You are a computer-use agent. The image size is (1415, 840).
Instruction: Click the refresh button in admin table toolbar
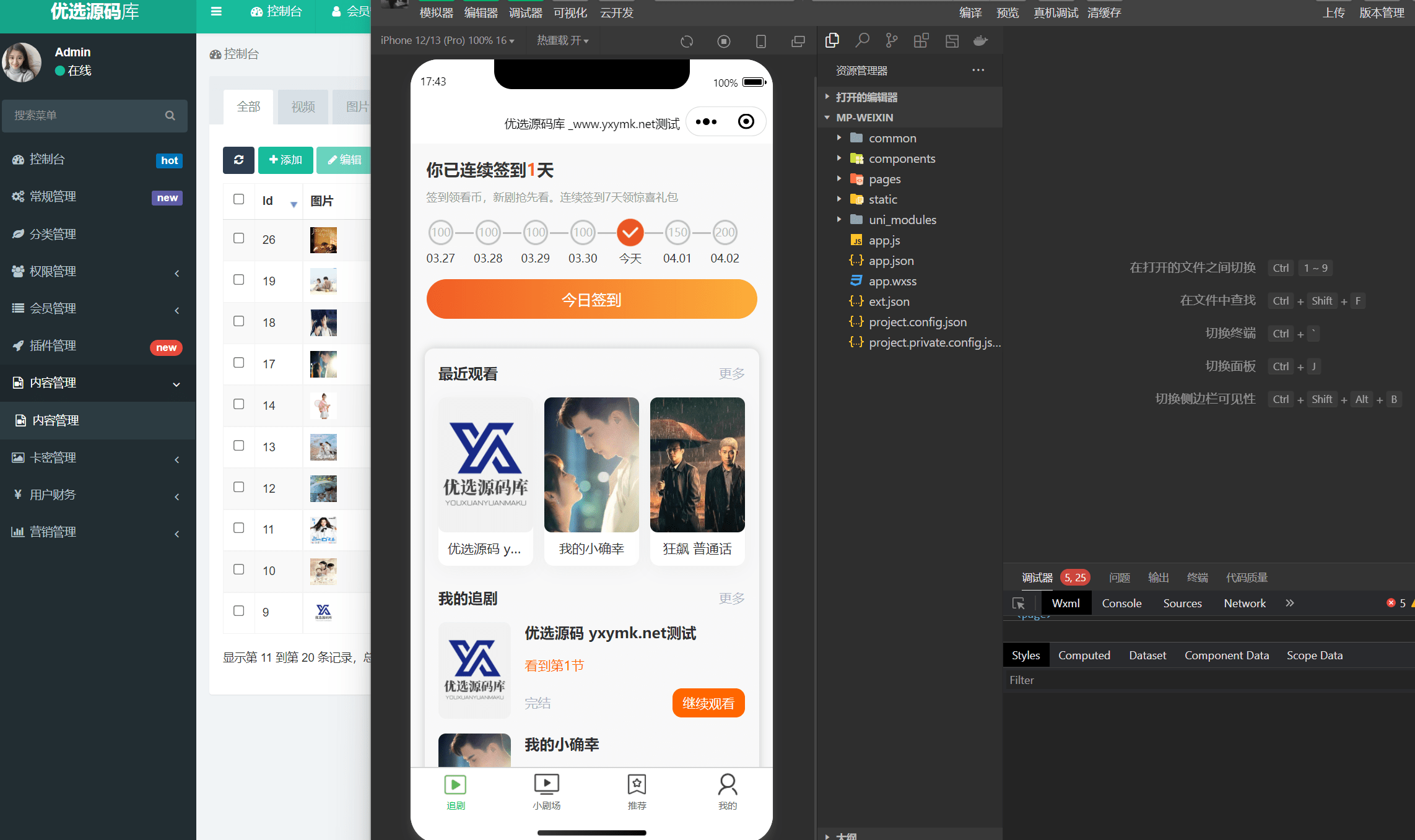238,160
